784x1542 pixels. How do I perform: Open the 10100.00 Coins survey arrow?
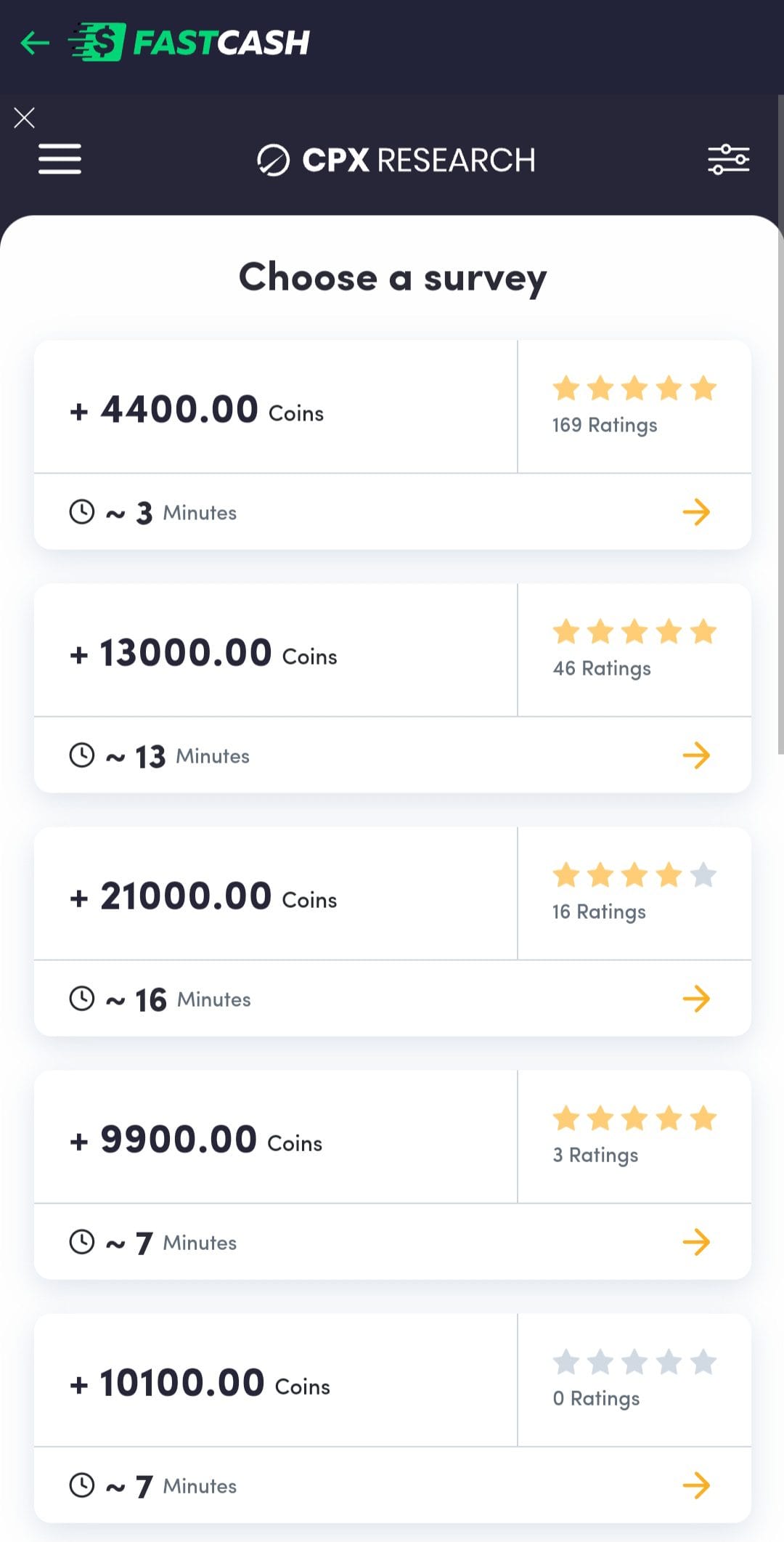point(695,1485)
